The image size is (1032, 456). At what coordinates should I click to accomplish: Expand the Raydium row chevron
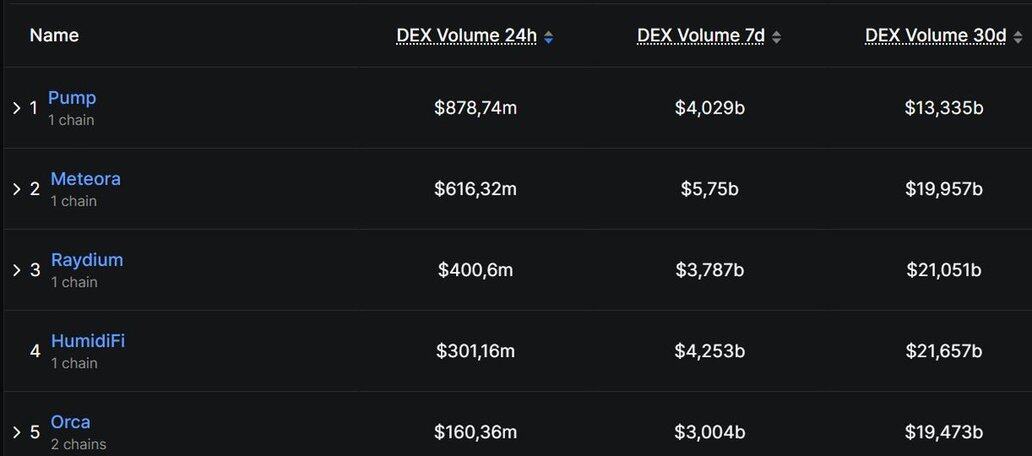[17, 270]
